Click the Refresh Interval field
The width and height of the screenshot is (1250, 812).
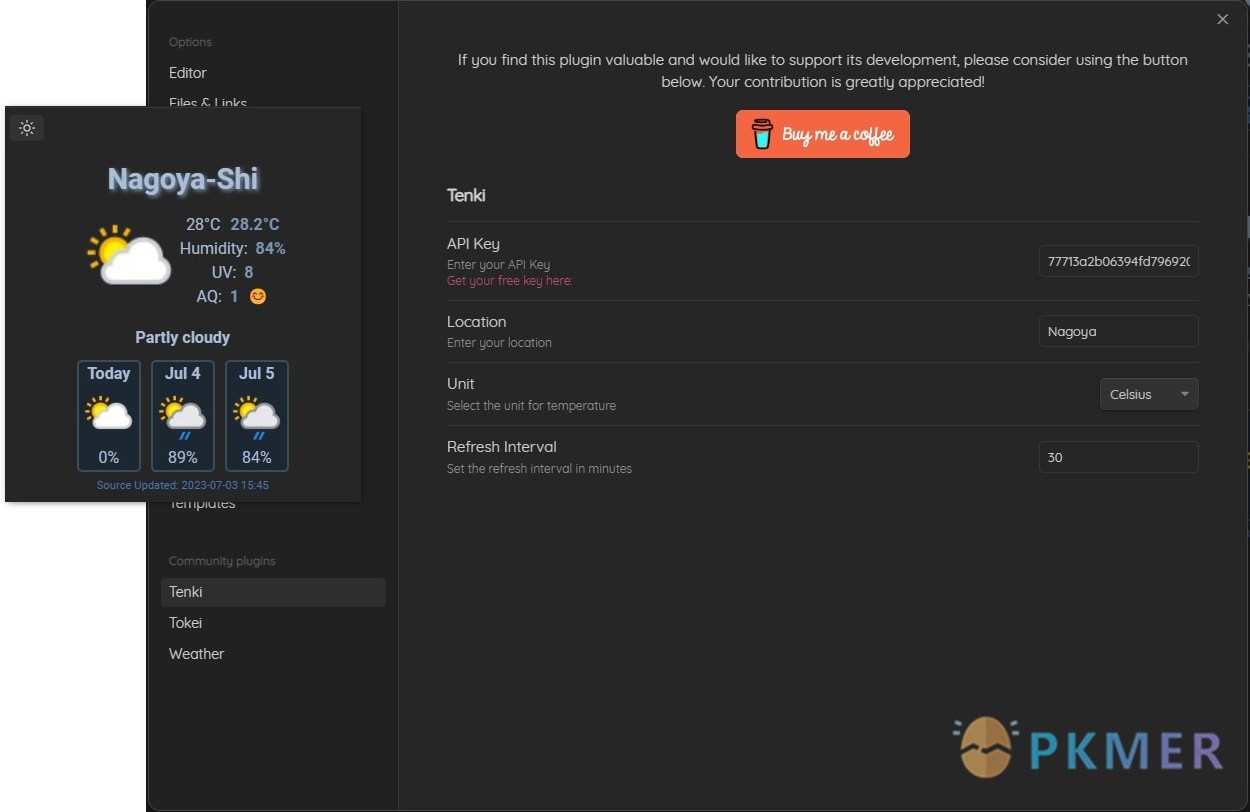[x=1119, y=457]
